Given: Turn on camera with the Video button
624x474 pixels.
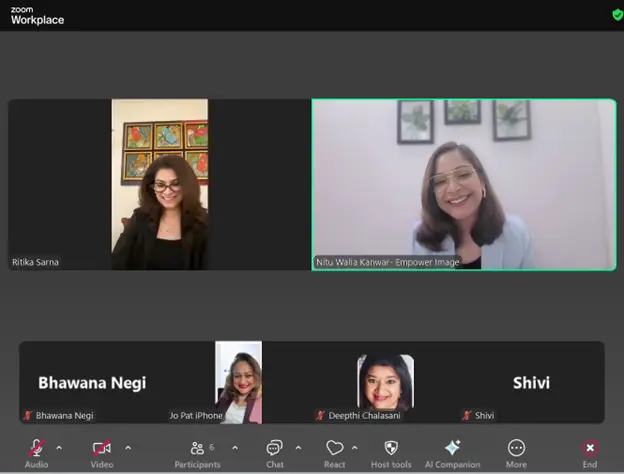Looking at the screenshot, I should click(101, 449).
